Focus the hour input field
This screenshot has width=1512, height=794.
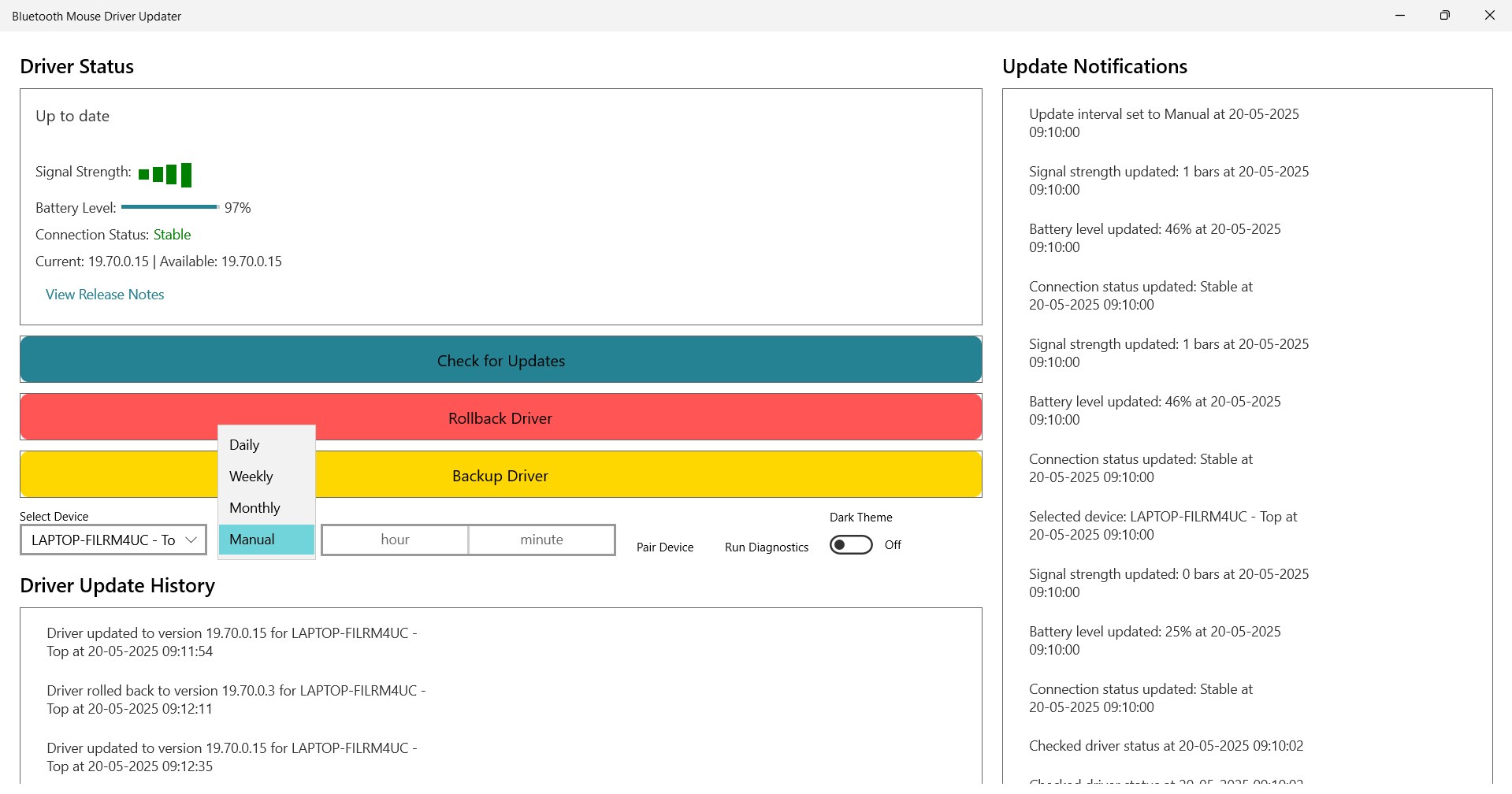click(395, 540)
